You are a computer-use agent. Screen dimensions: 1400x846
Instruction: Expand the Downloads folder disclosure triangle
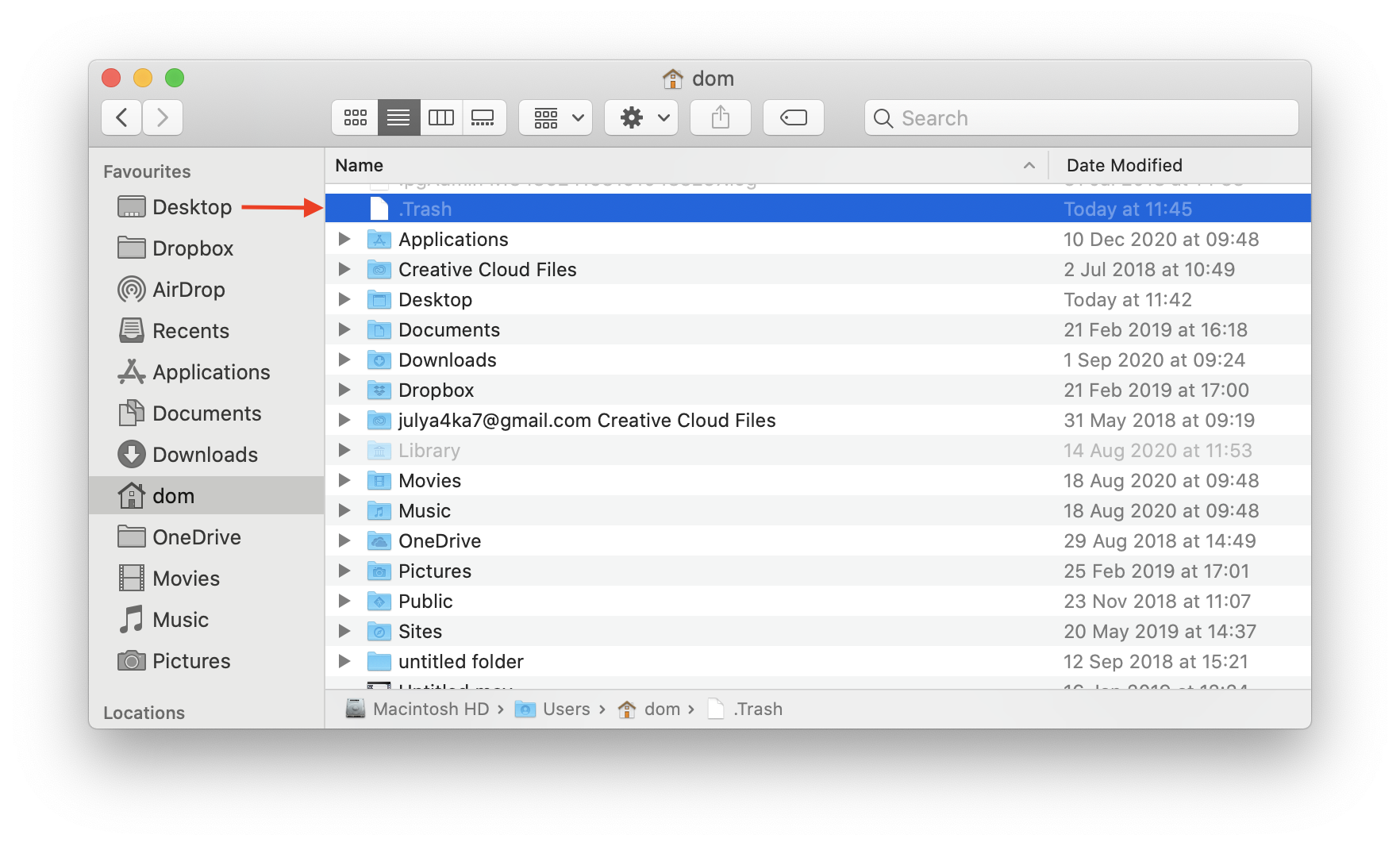tap(344, 360)
